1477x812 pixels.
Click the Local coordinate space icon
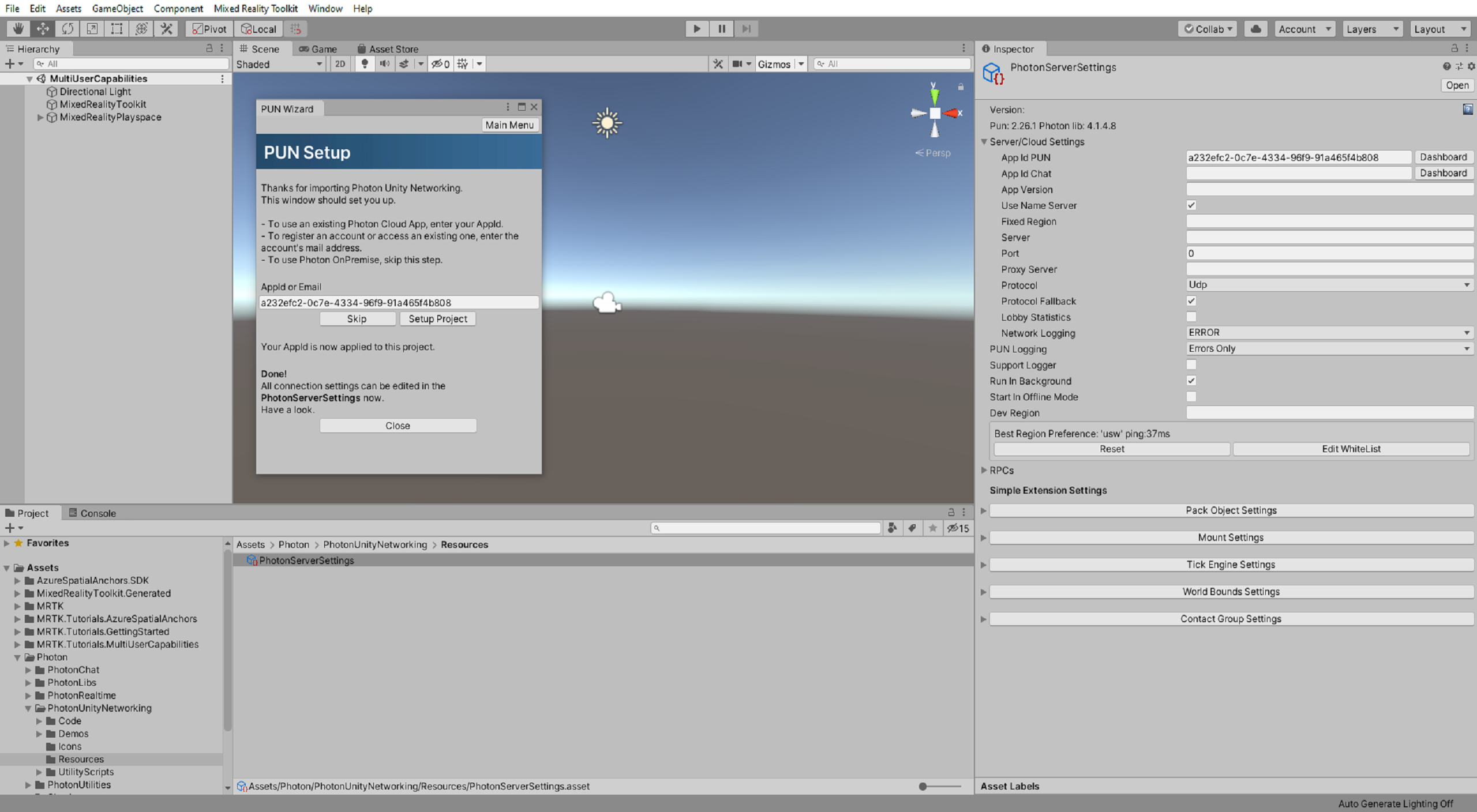256,28
